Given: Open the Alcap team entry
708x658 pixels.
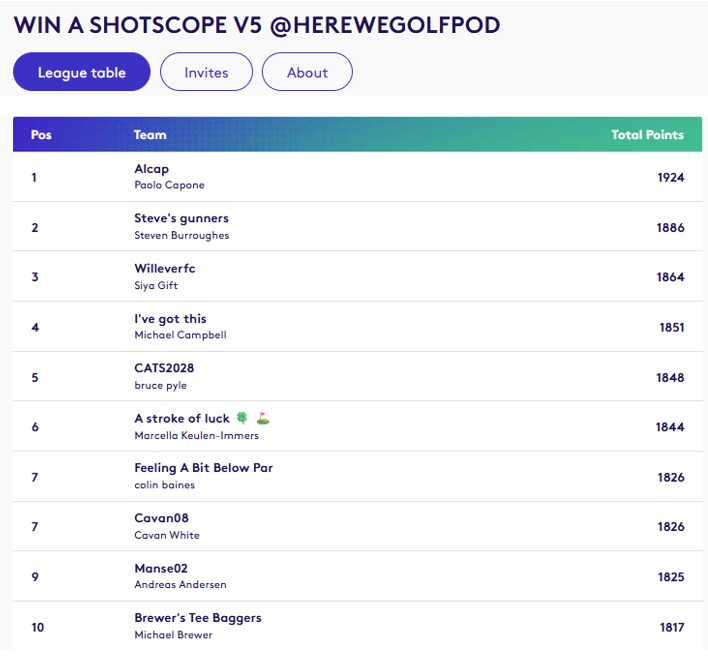Looking at the screenshot, I should (152, 169).
